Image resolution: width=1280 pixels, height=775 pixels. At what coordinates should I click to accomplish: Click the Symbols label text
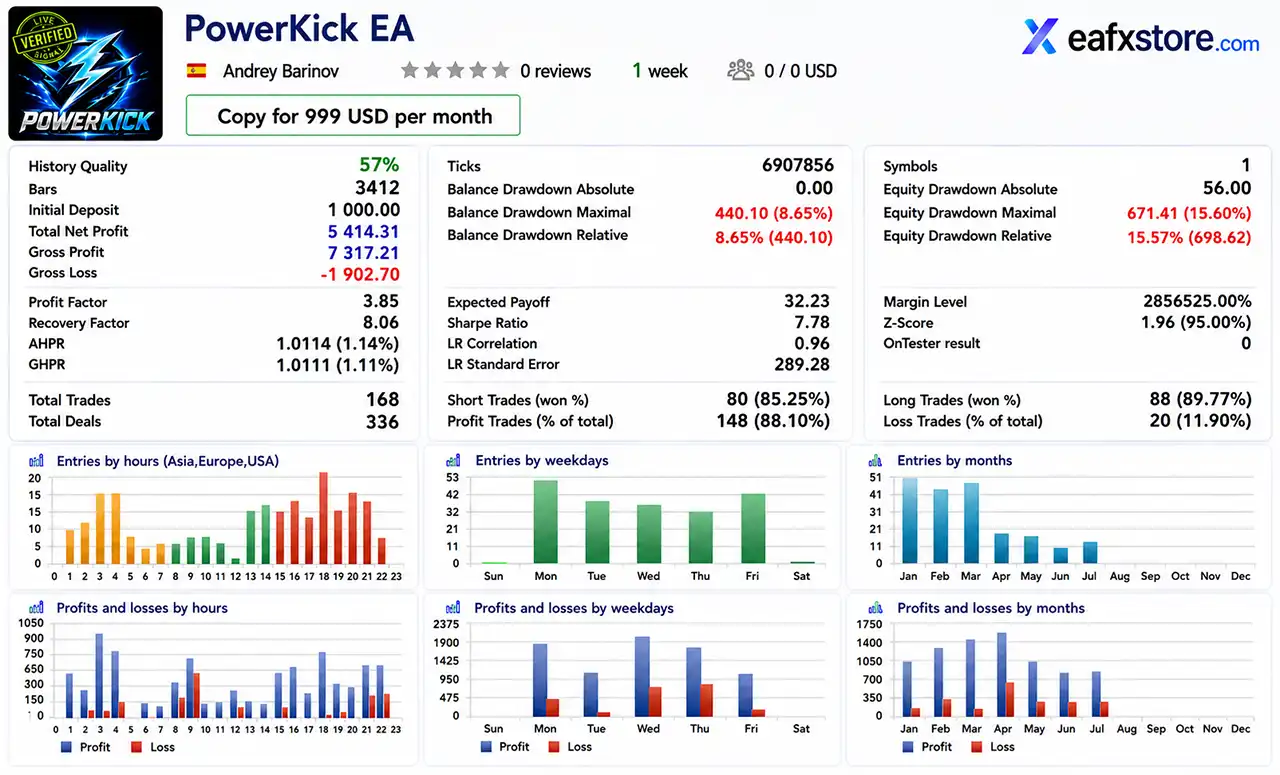(x=910, y=166)
